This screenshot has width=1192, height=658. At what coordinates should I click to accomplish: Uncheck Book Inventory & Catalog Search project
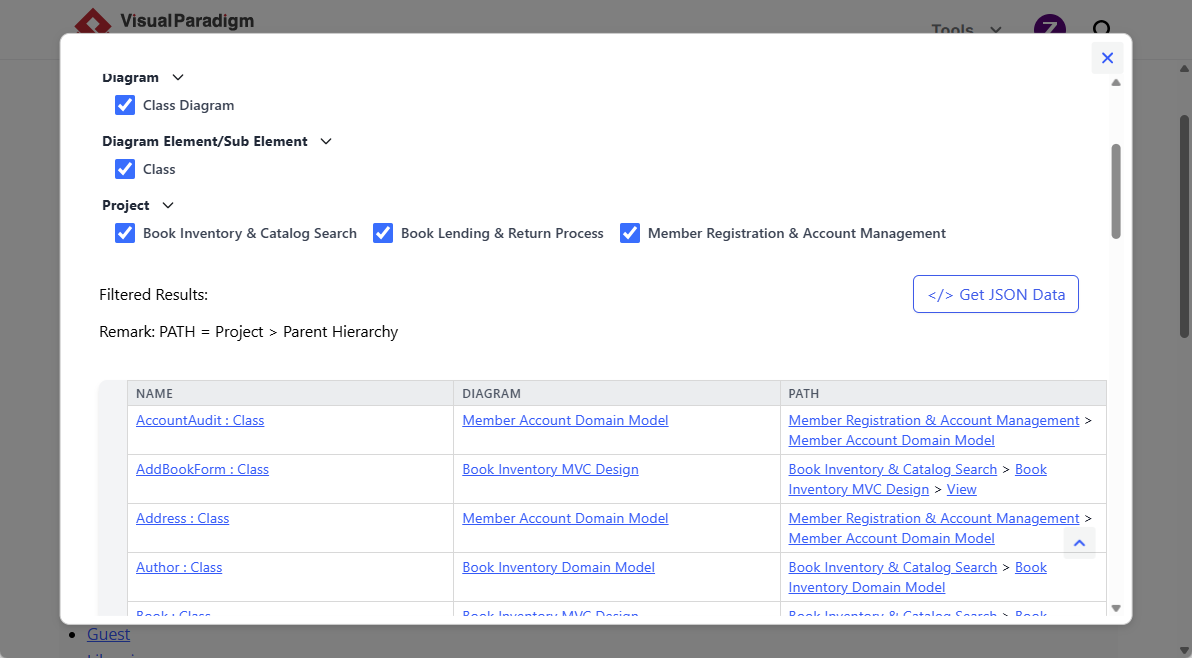125,233
